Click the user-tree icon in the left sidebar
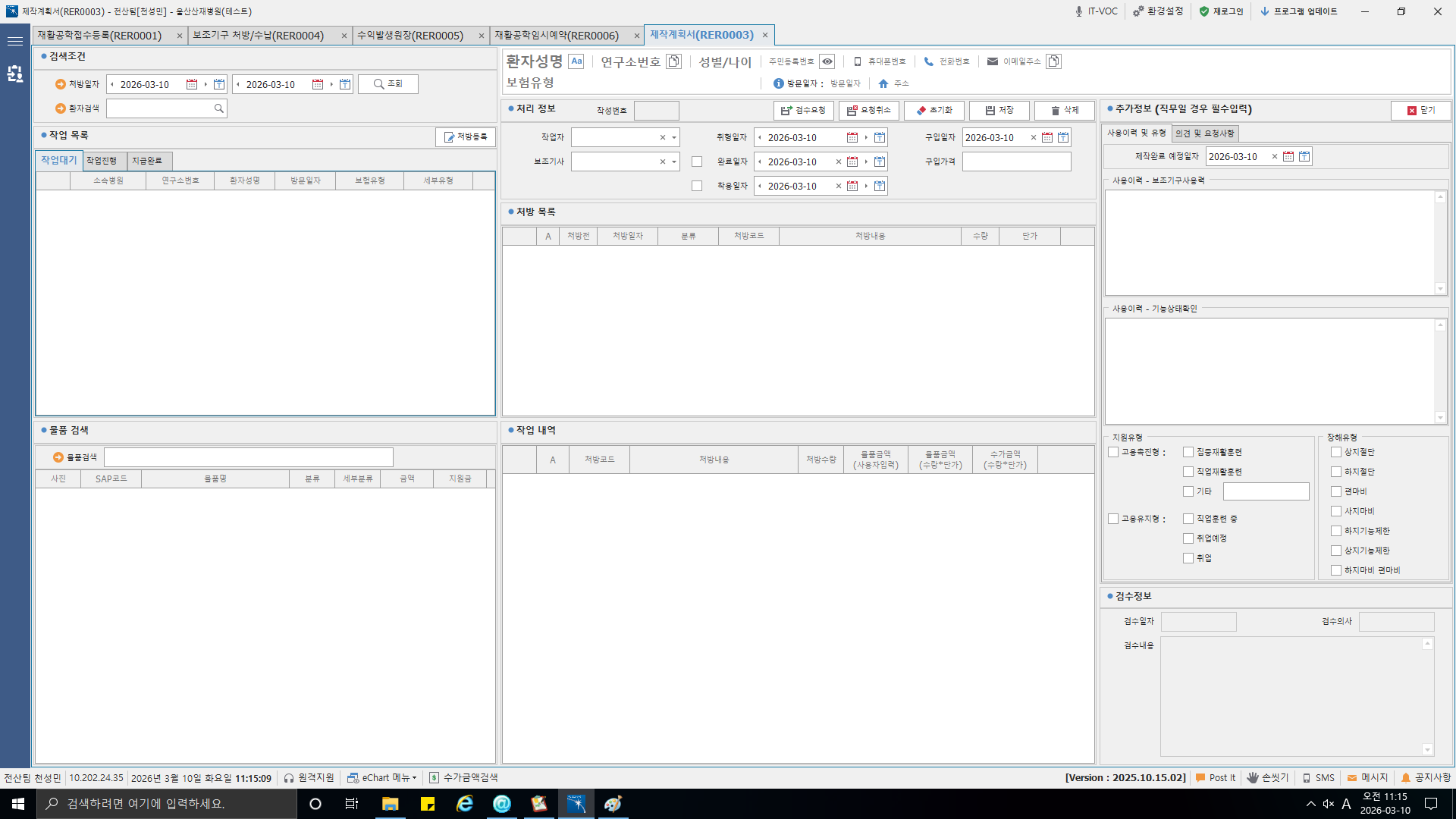Screen dimensions: 1456x819 point(15,74)
